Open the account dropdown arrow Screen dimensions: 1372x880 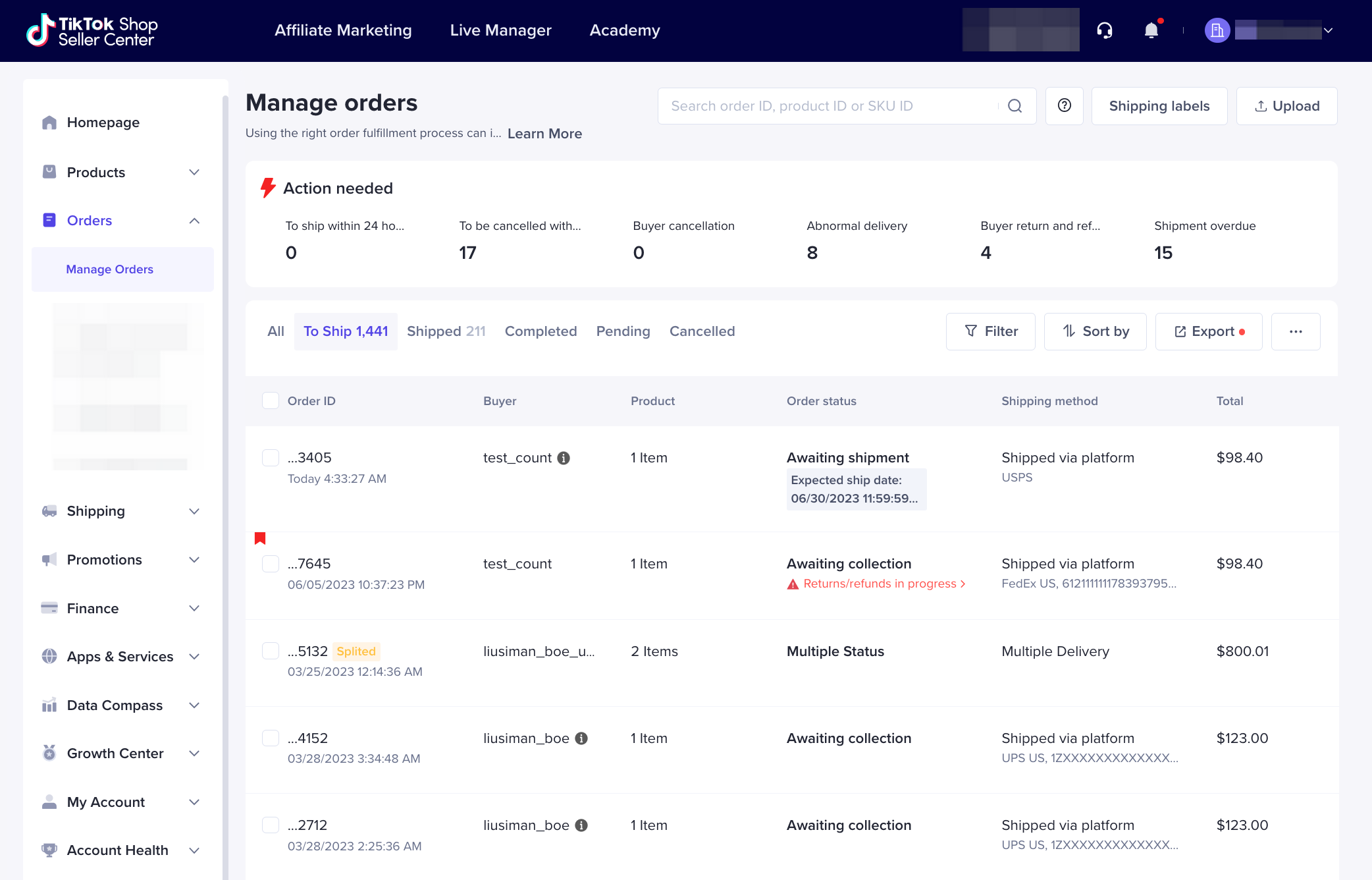tap(1329, 30)
